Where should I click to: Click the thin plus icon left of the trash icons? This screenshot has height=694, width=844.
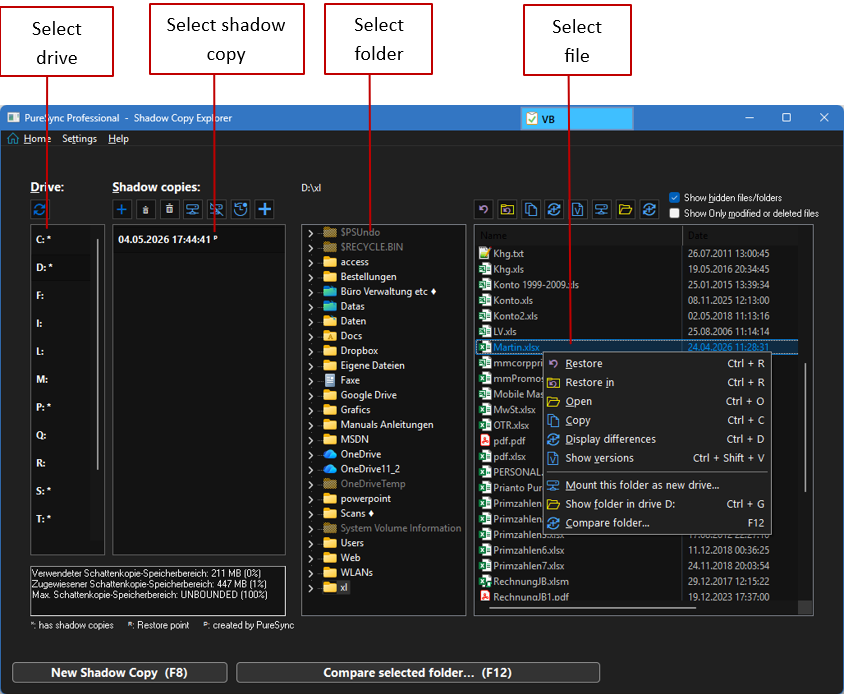tap(122, 209)
